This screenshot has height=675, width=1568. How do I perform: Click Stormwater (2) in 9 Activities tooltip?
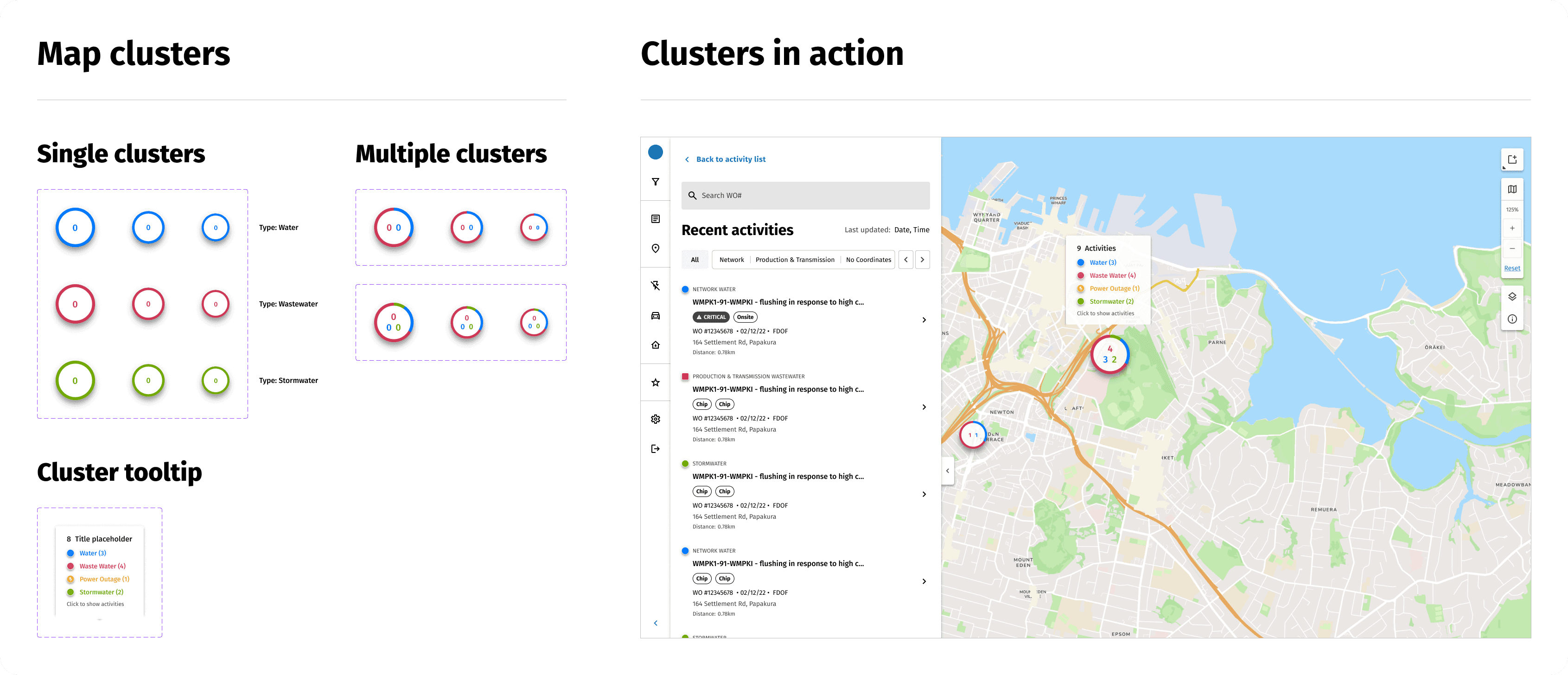tap(1111, 301)
